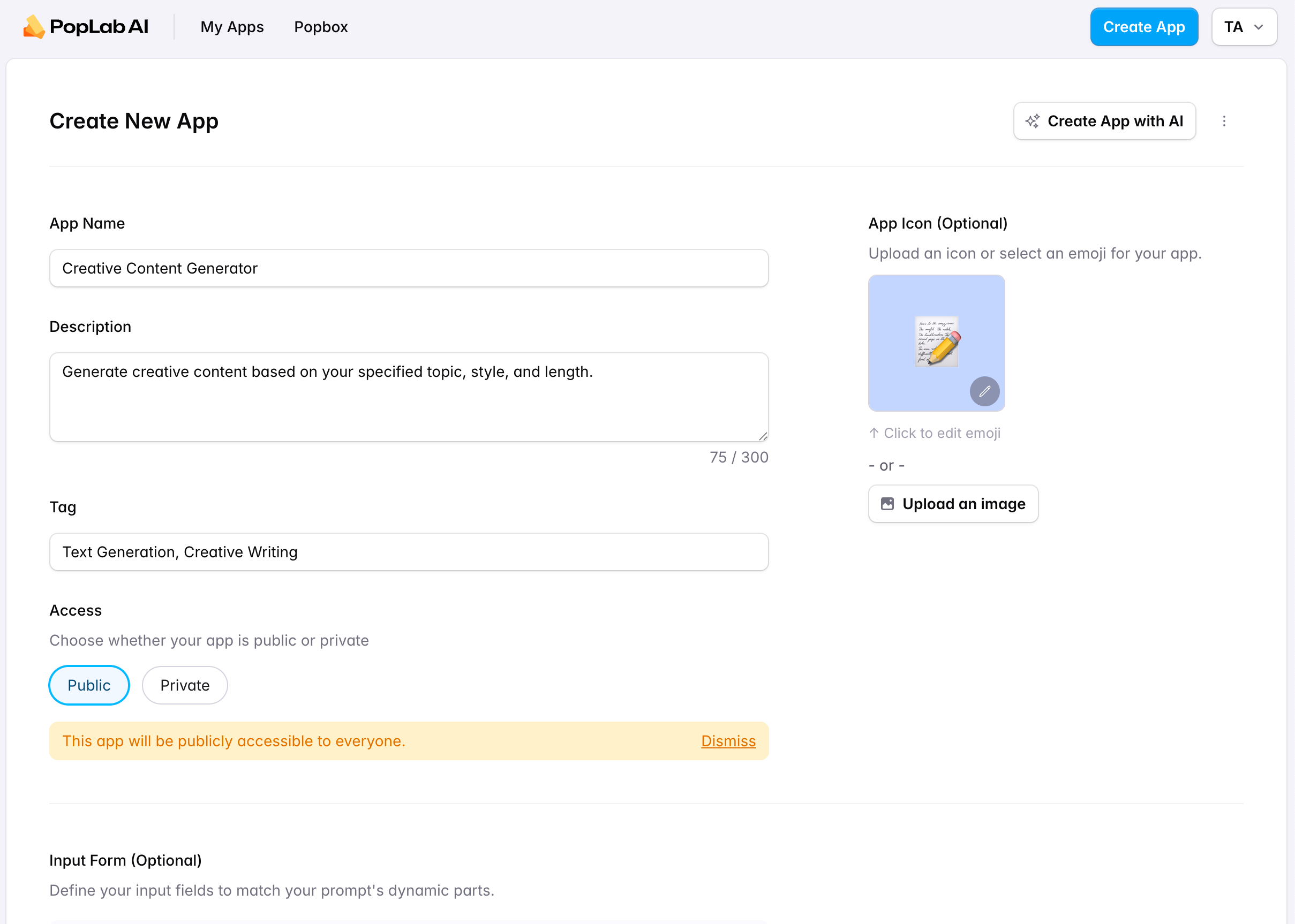This screenshot has height=924, width=1295.
Task: Expand the TA account dropdown
Action: click(1243, 27)
